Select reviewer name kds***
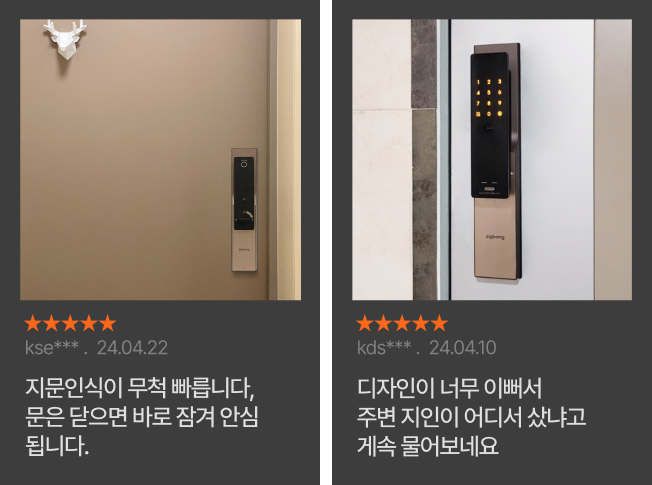This screenshot has width=652, height=485. (384, 348)
